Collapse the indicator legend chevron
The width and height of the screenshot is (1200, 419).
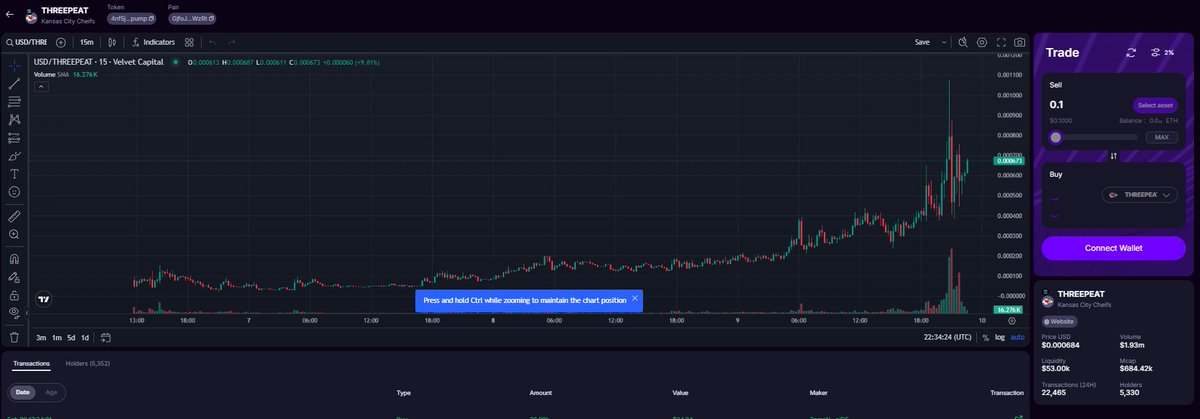point(42,86)
